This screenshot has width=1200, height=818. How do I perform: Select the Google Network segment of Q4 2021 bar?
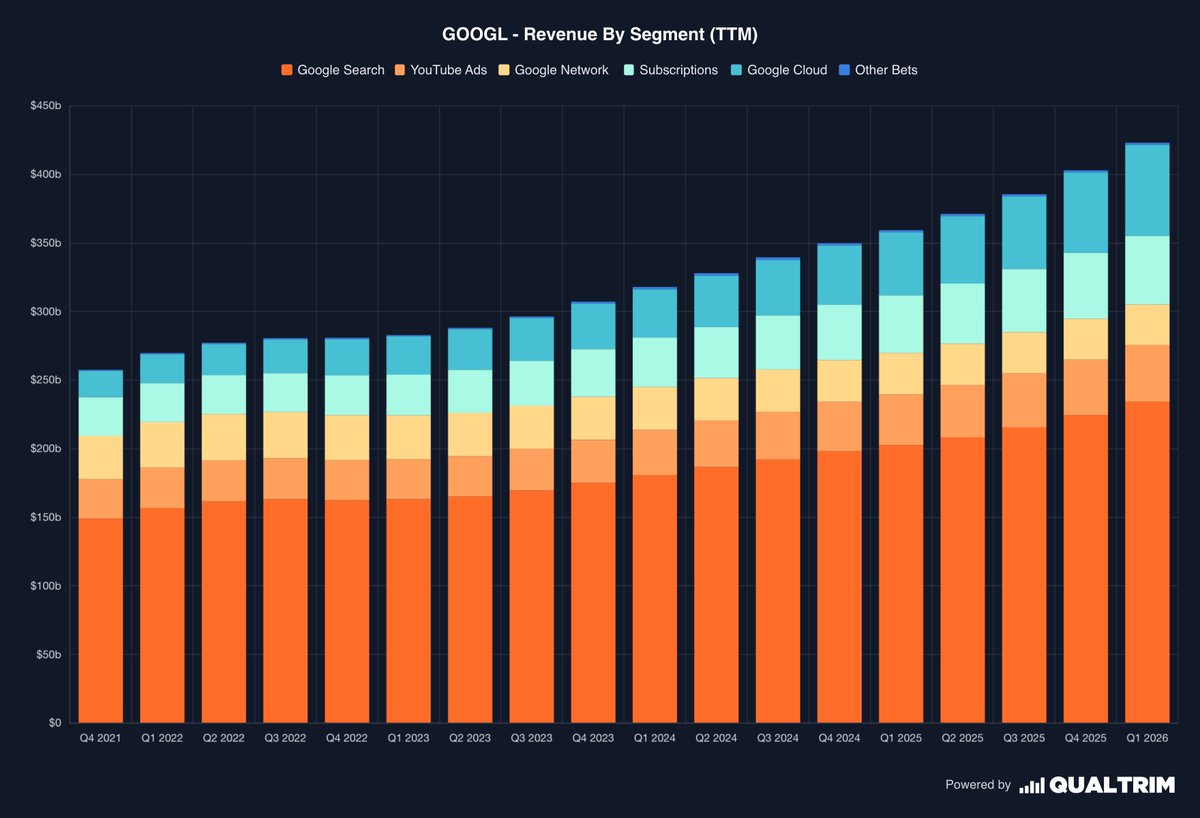click(101, 457)
